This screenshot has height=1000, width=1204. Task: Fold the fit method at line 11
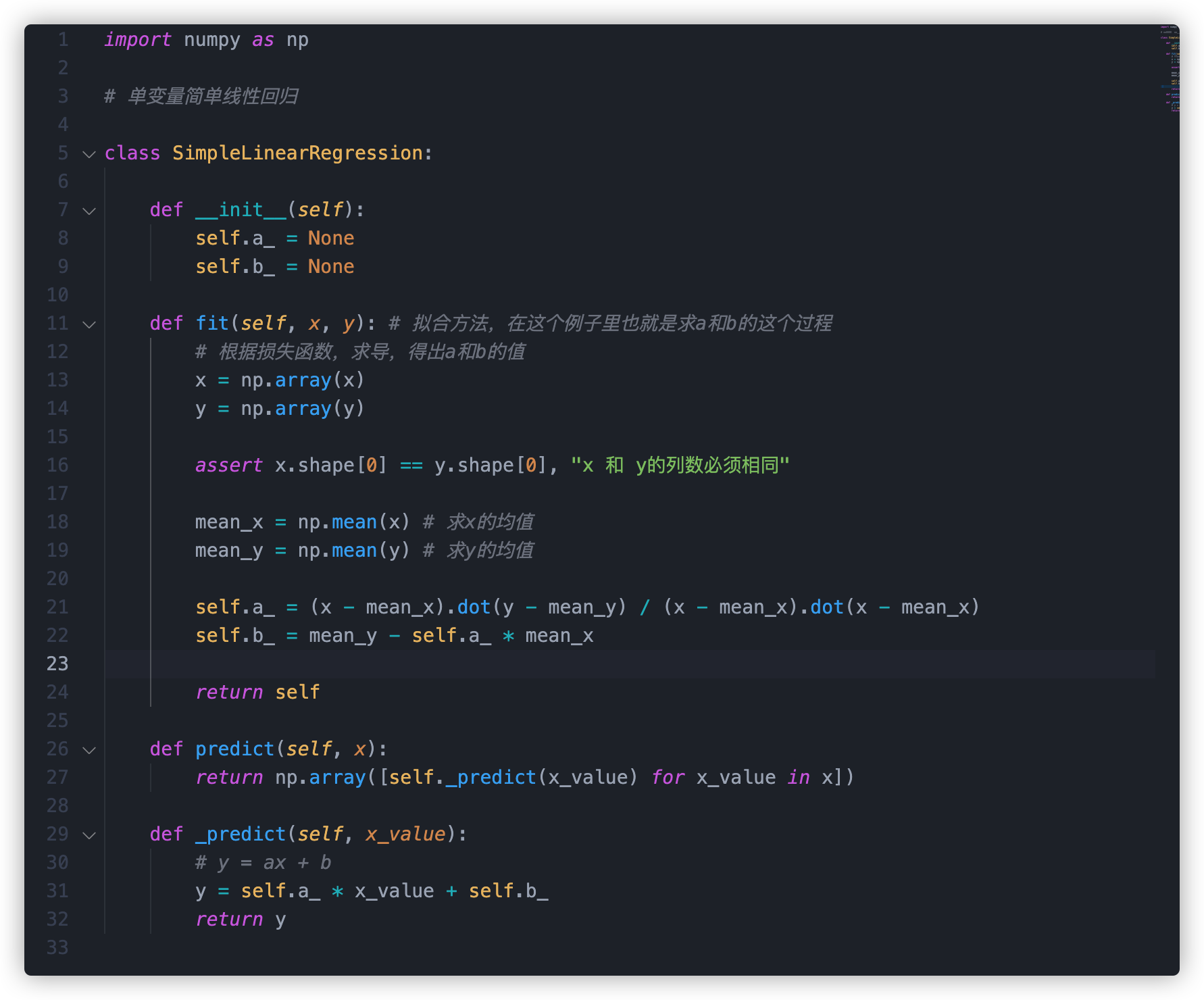pos(89,324)
